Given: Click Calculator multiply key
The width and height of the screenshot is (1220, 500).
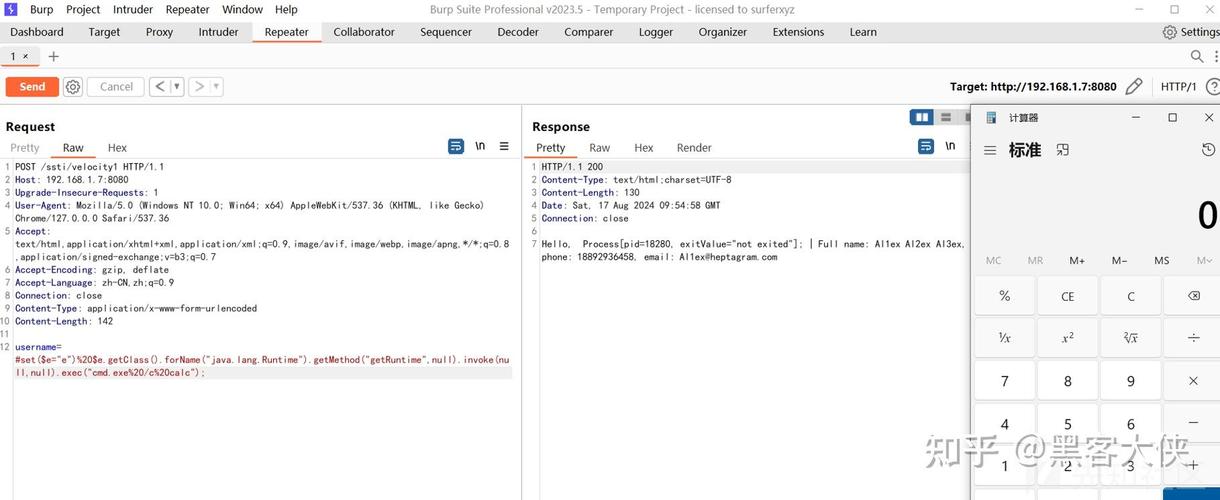Looking at the screenshot, I should 1192,381.
